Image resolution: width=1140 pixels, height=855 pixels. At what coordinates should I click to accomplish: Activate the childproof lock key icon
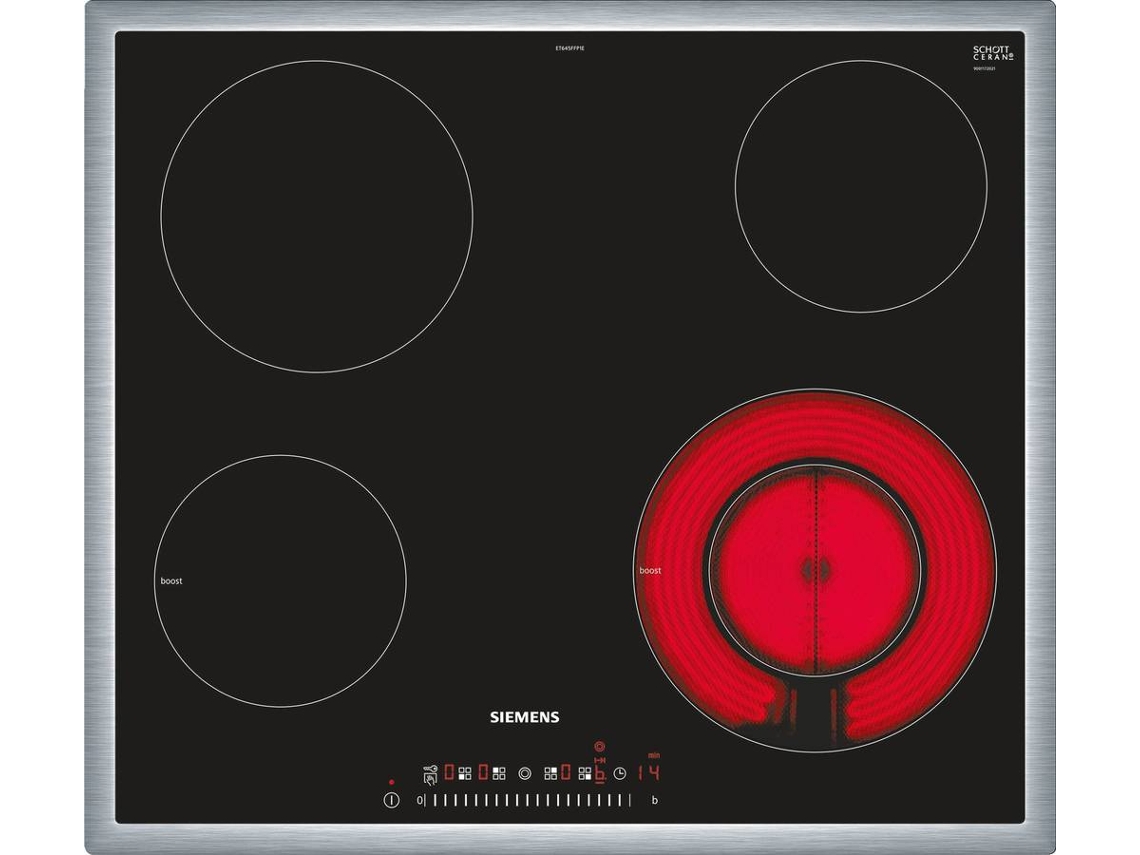[430, 775]
